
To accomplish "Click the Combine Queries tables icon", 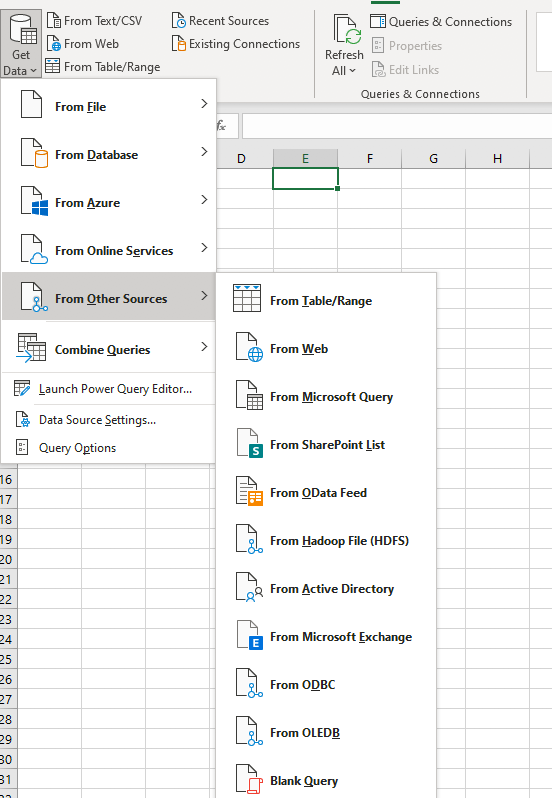I will [32, 348].
